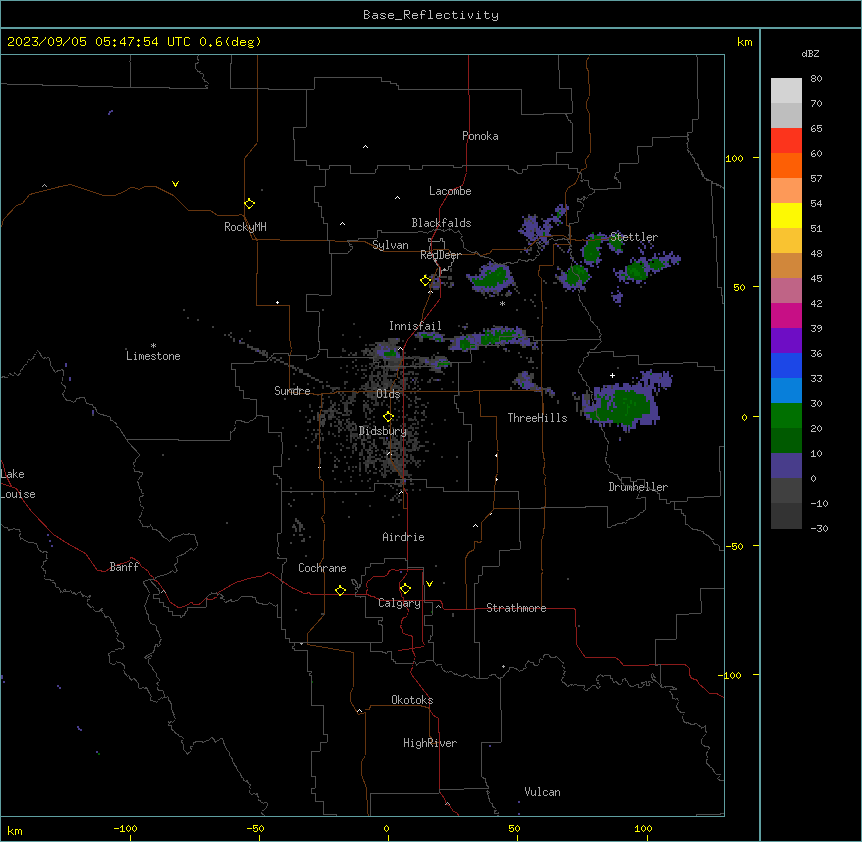This screenshot has height=842, width=862.
Task: Click the radar echo between RedDeer and Stettler
Action: (x=491, y=278)
